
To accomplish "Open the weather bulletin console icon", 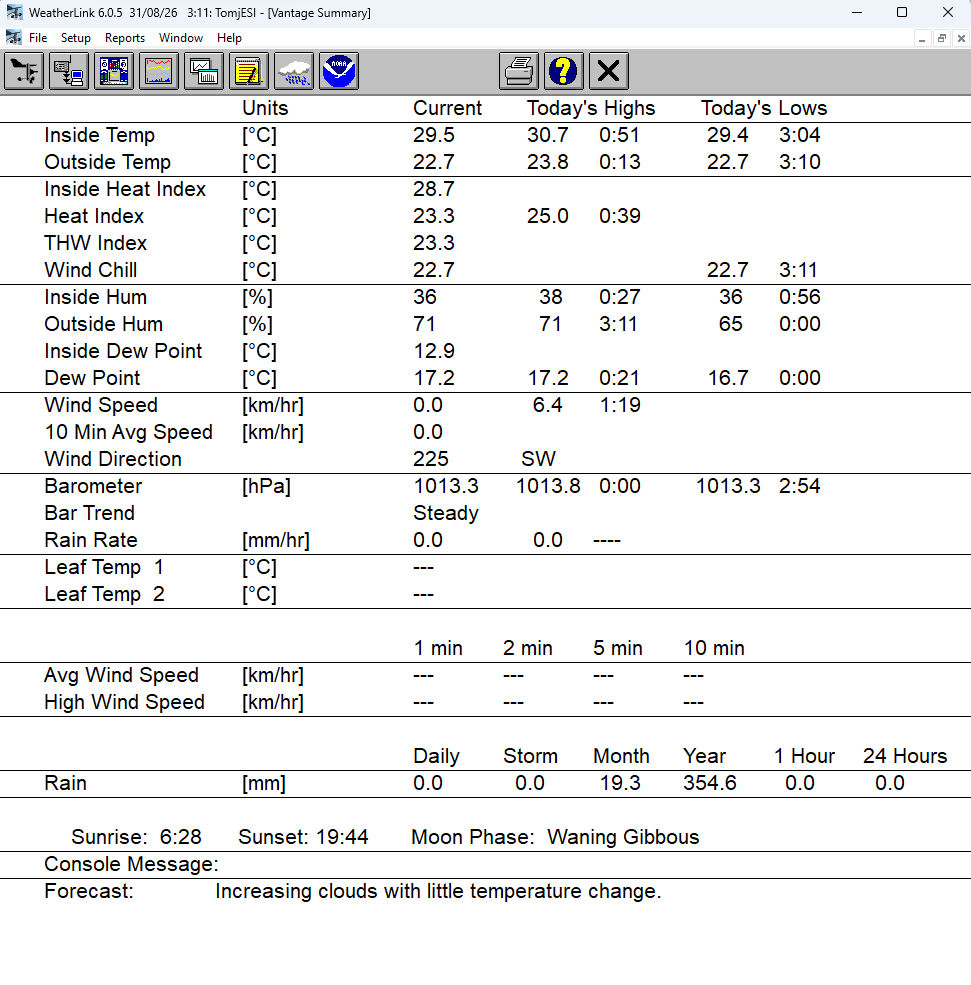I will point(114,71).
